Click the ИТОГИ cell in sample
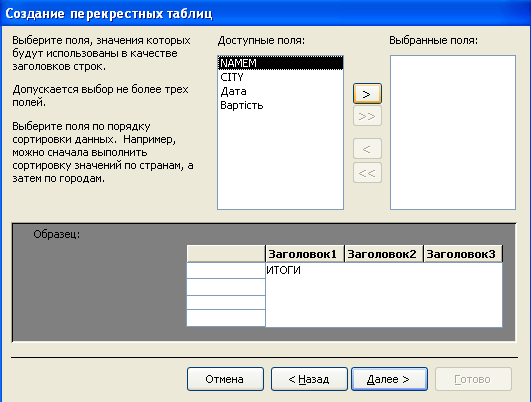 click(384, 295)
